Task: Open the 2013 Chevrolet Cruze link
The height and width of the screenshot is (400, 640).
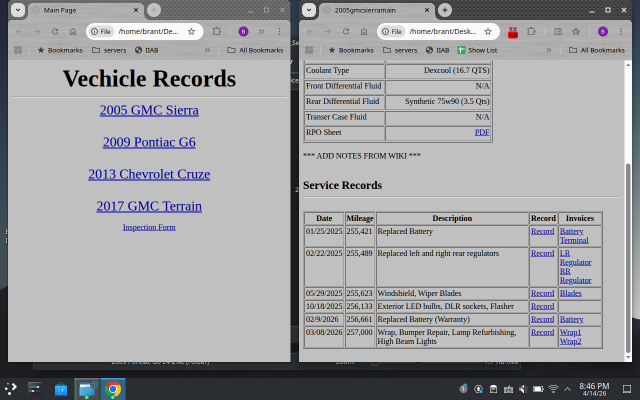Action: coord(149,174)
